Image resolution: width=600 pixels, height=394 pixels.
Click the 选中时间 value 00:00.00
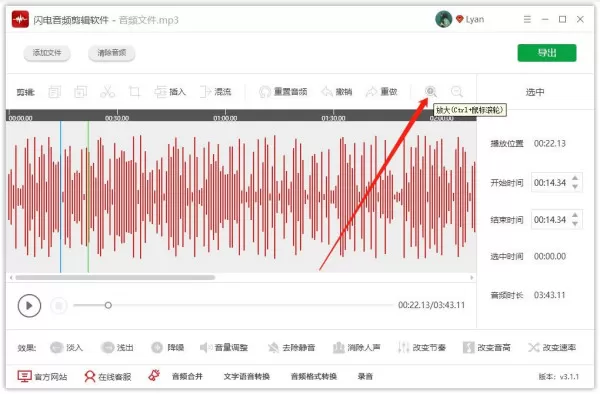pos(550,256)
